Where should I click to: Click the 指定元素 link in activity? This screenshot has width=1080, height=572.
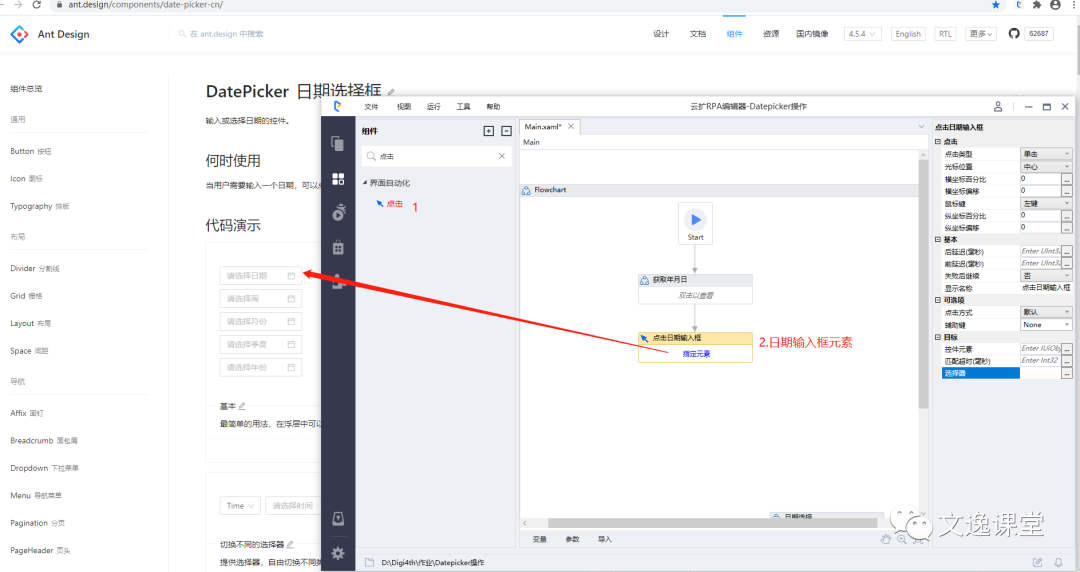(695, 353)
